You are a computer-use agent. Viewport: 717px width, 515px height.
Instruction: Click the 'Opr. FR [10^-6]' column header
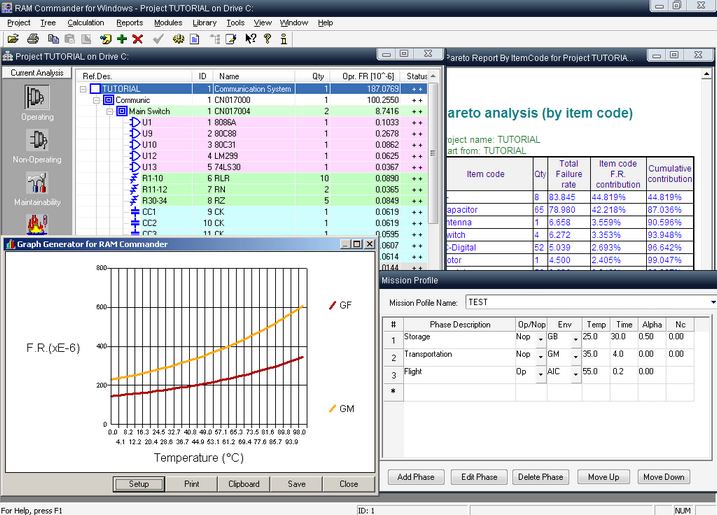[x=368, y=76]
